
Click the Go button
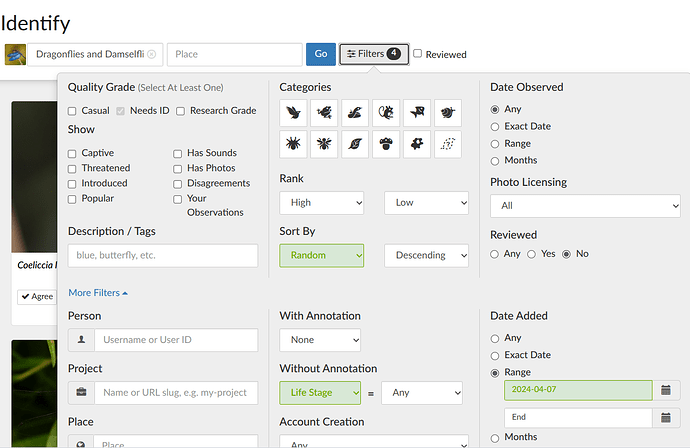(x=321, y=54)
